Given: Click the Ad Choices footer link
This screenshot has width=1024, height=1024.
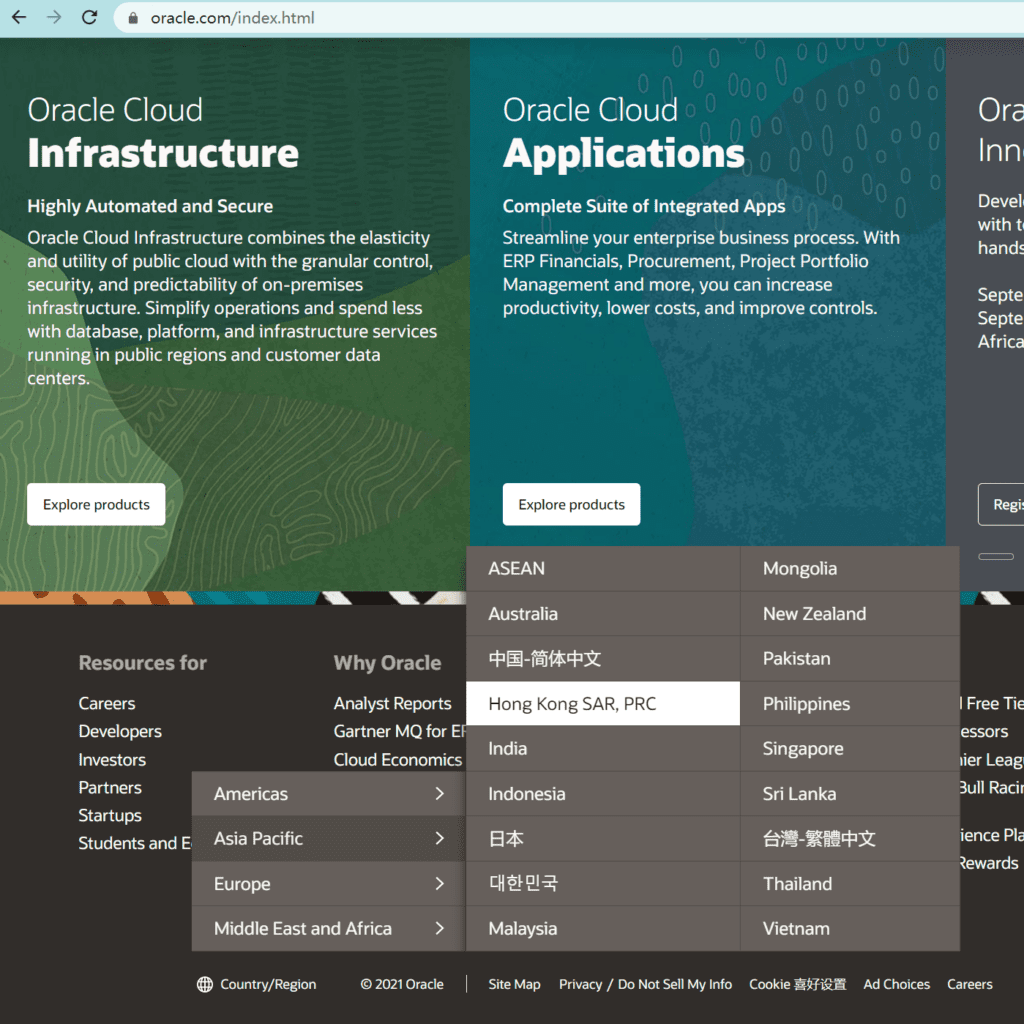Looking at the screenshot, I should [896, 984].
